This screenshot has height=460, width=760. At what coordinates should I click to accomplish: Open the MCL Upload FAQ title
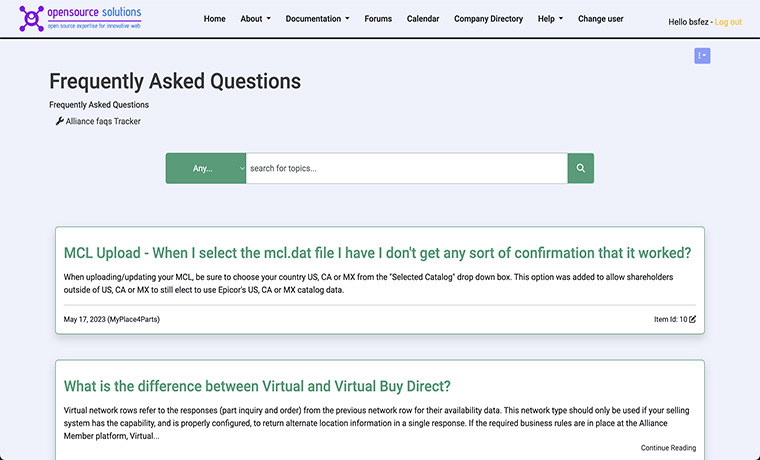point(377,253)
